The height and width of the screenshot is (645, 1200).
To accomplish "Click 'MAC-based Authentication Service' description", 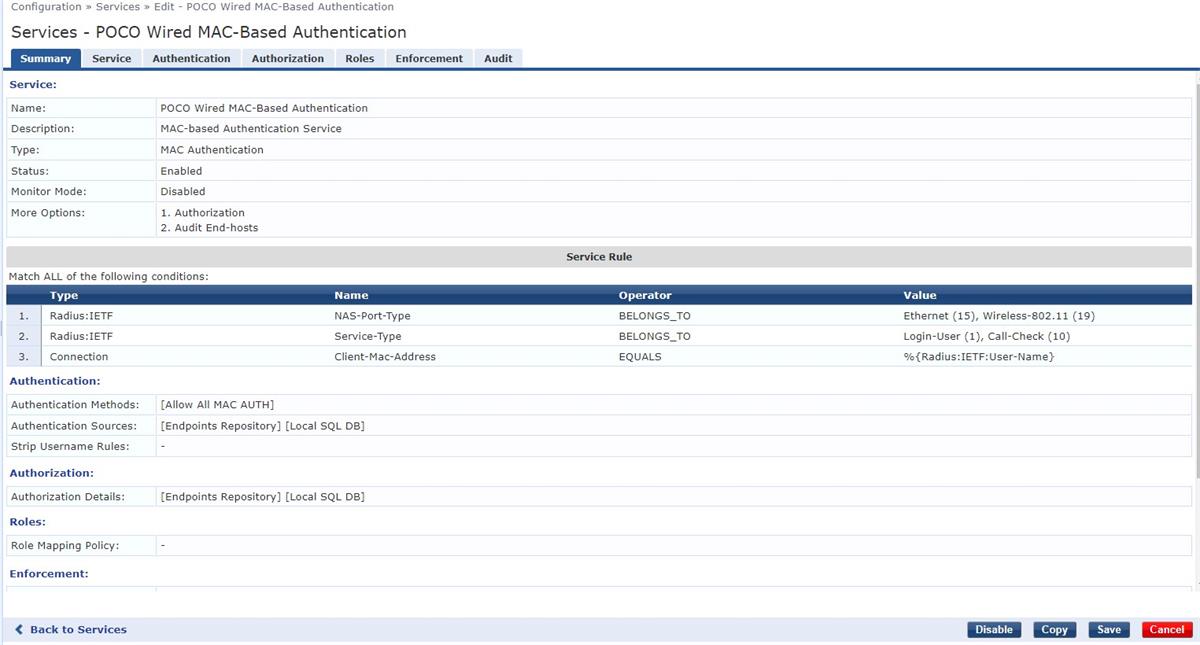I will (251, 129).
